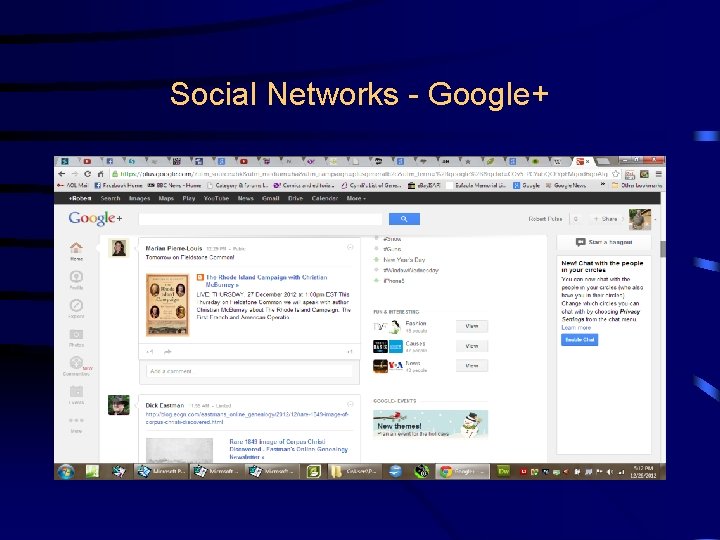Screen dimensions: 720x540
Task: Bookmark the page with star icon
Action: (616, 174)
